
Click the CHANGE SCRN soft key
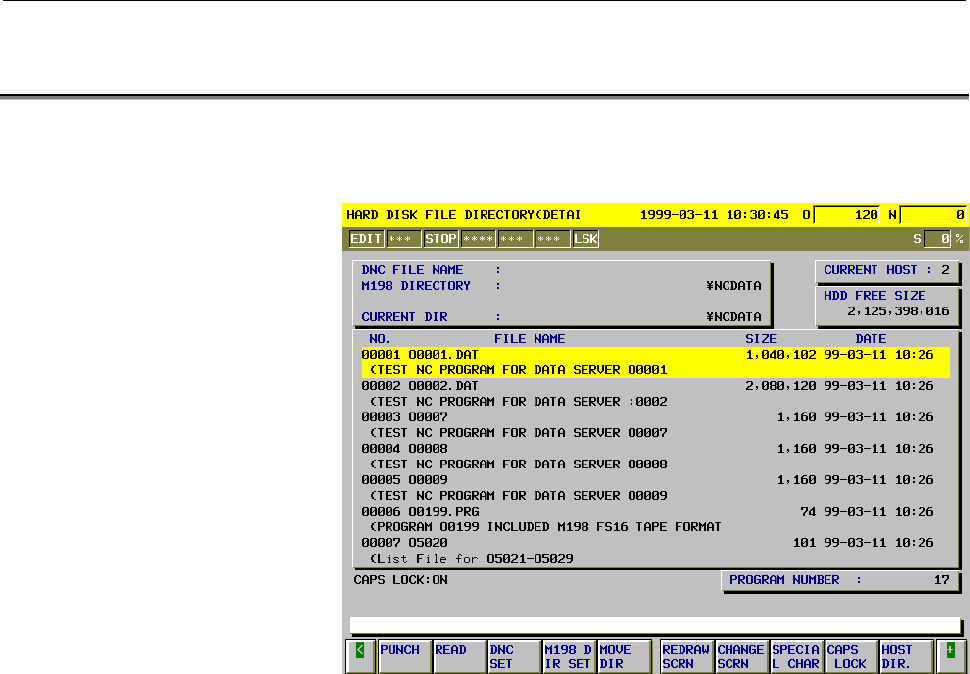click(742, 656)
